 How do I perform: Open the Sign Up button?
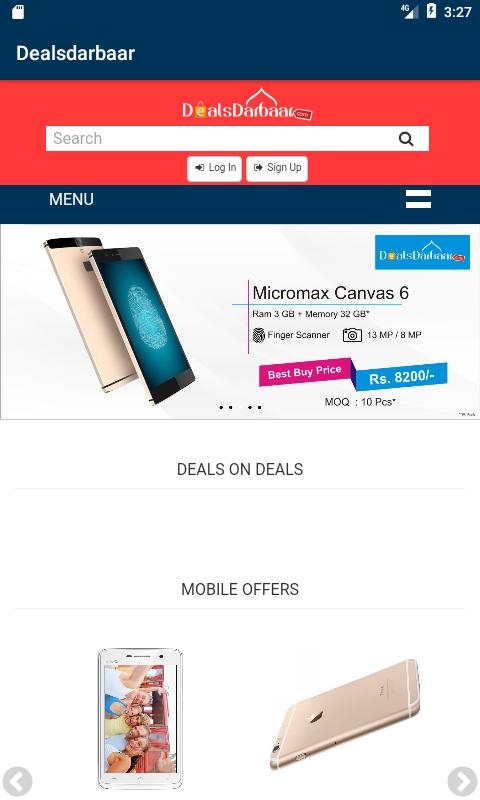(277, 168)
